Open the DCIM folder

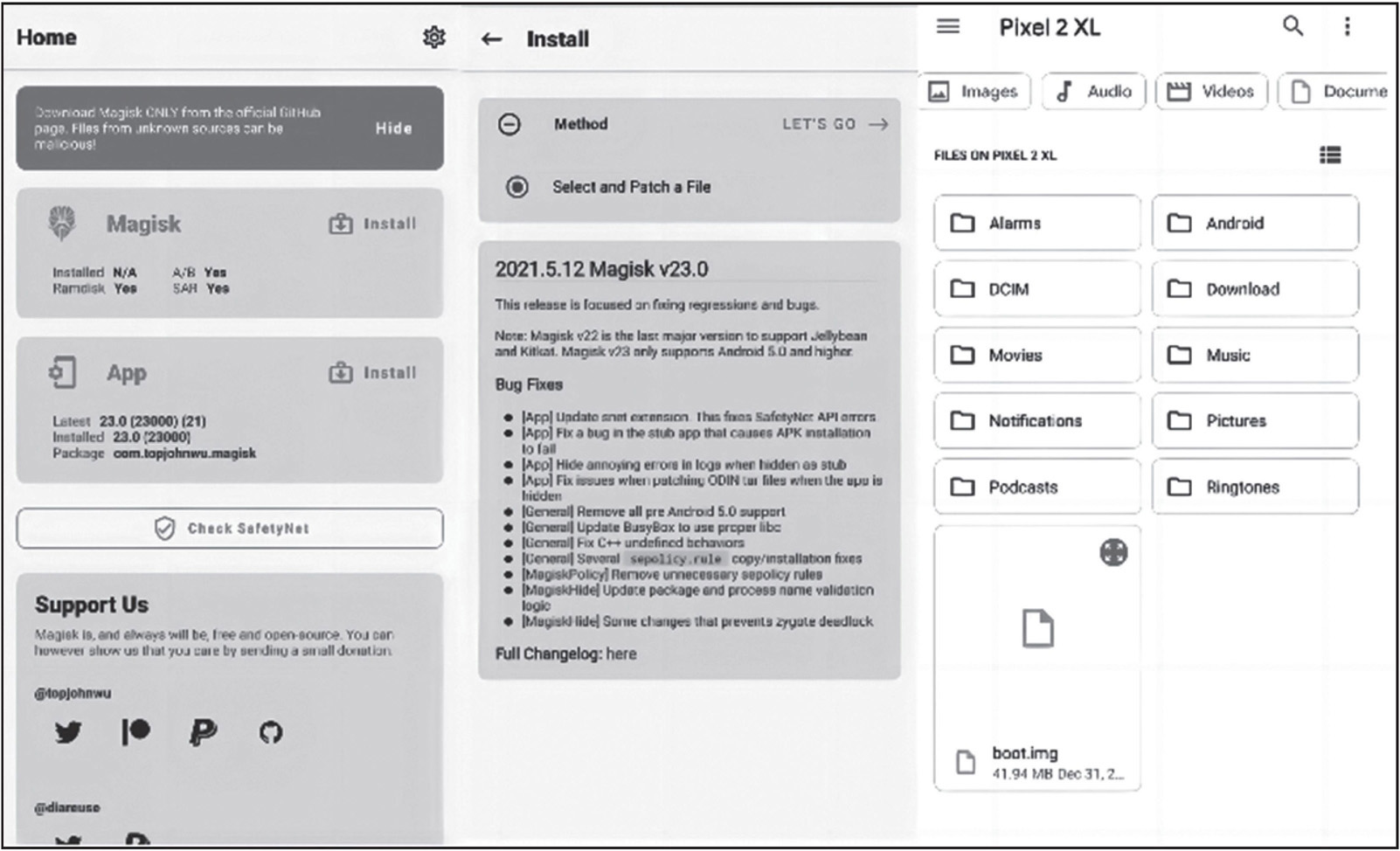[1037, 288]
